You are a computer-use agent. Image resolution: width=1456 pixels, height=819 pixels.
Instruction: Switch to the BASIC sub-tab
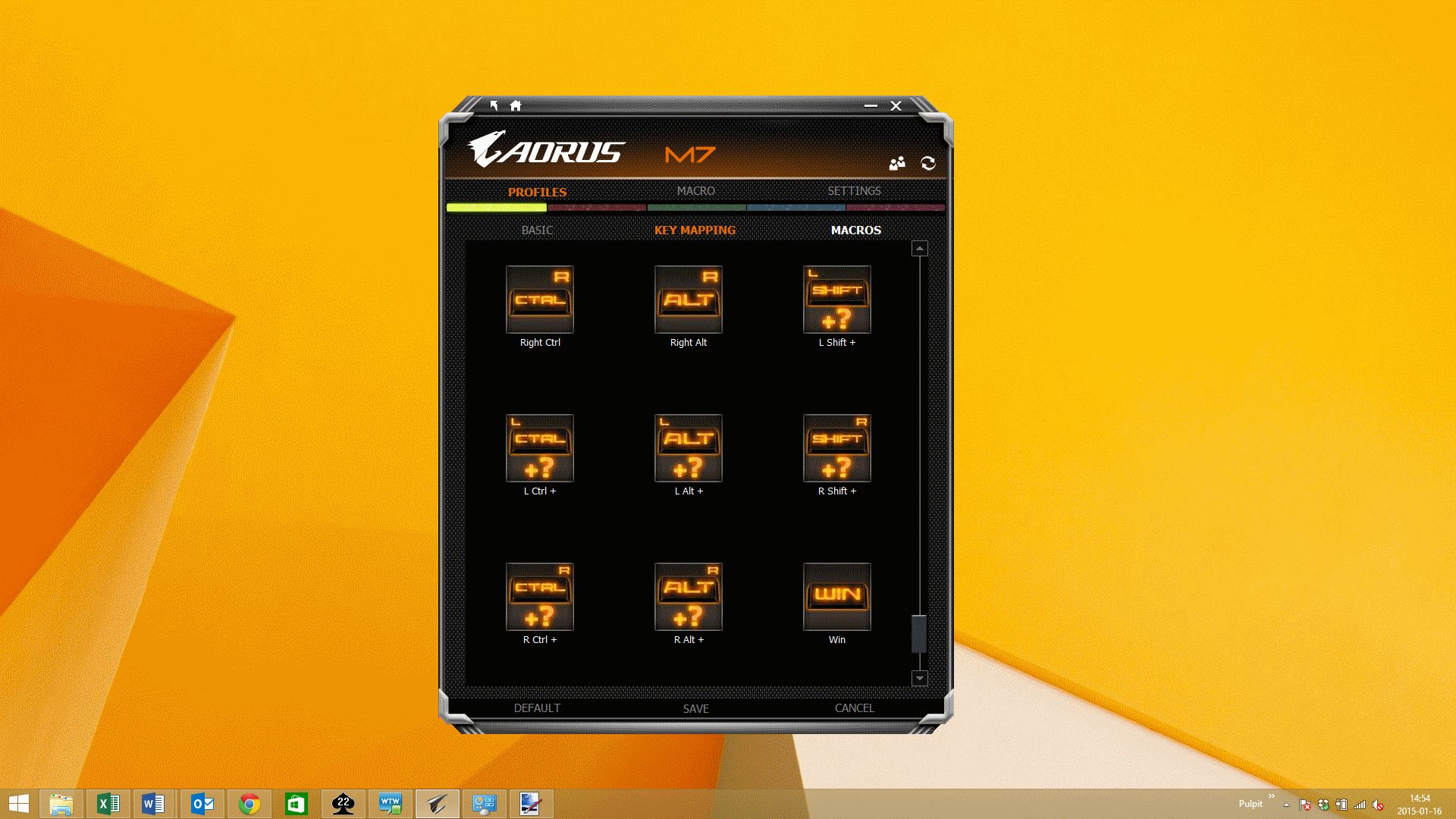pyautogui.click(x=537, y=231)
